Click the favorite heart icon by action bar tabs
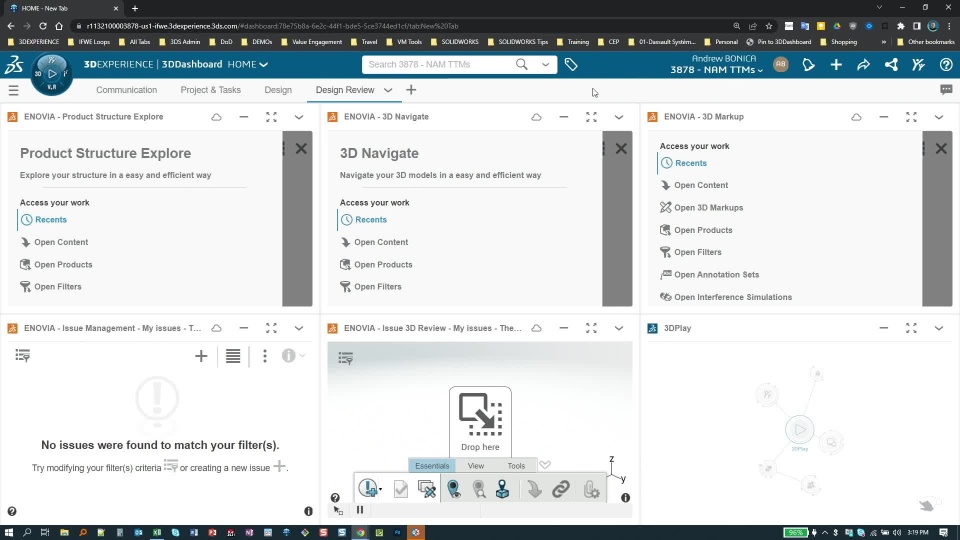 [545, 465]
